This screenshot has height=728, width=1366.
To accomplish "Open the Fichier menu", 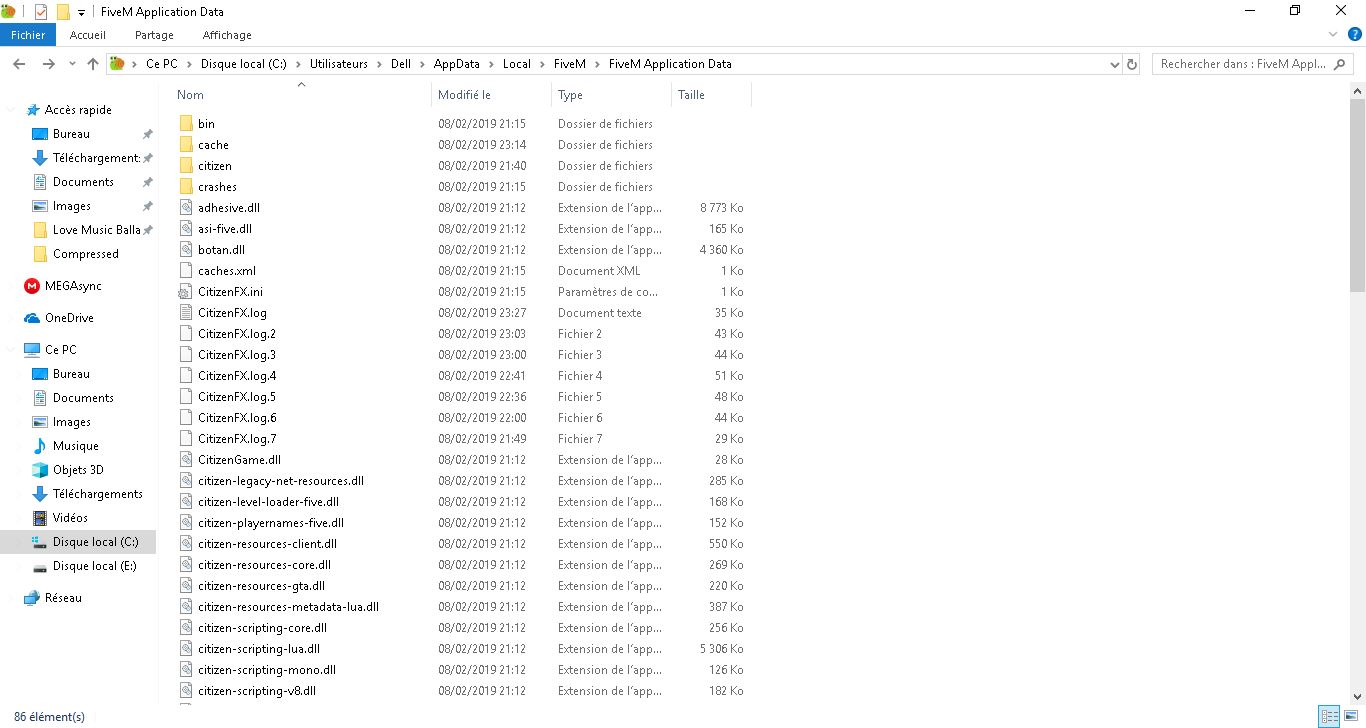I will coord(28,35).
